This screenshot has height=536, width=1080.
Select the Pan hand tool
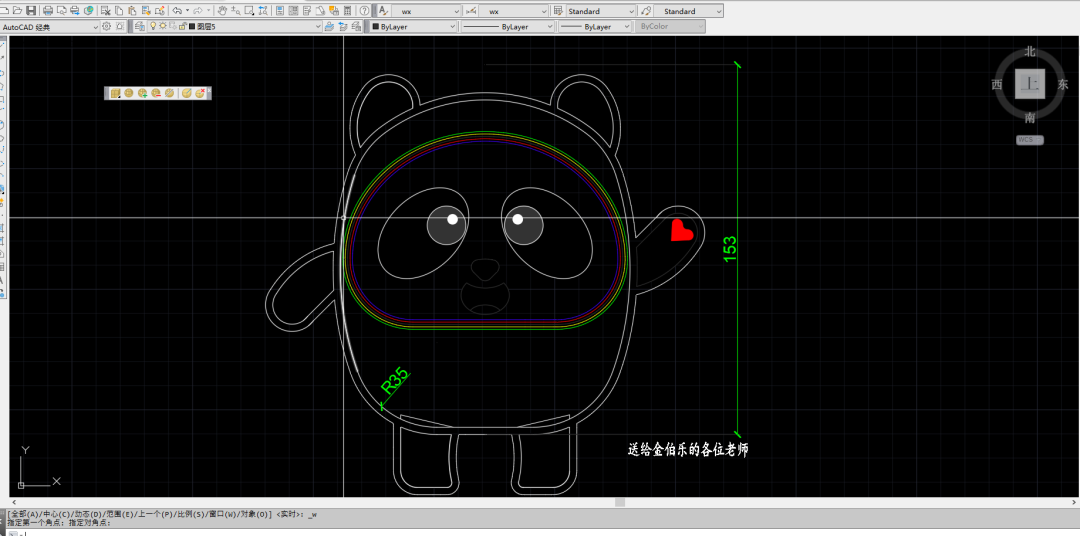pyautogui.click(x=222, y=10)
